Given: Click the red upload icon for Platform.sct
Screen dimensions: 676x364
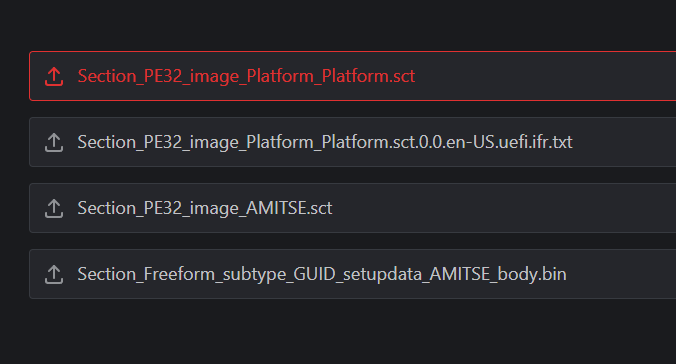Looking at the screenshot, I should click(54, 76).
